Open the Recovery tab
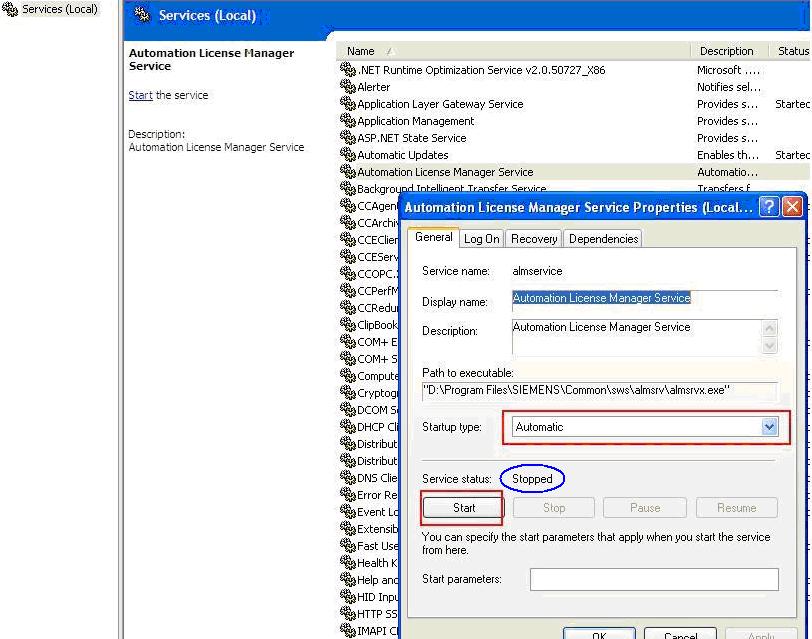 pos(534,239)
